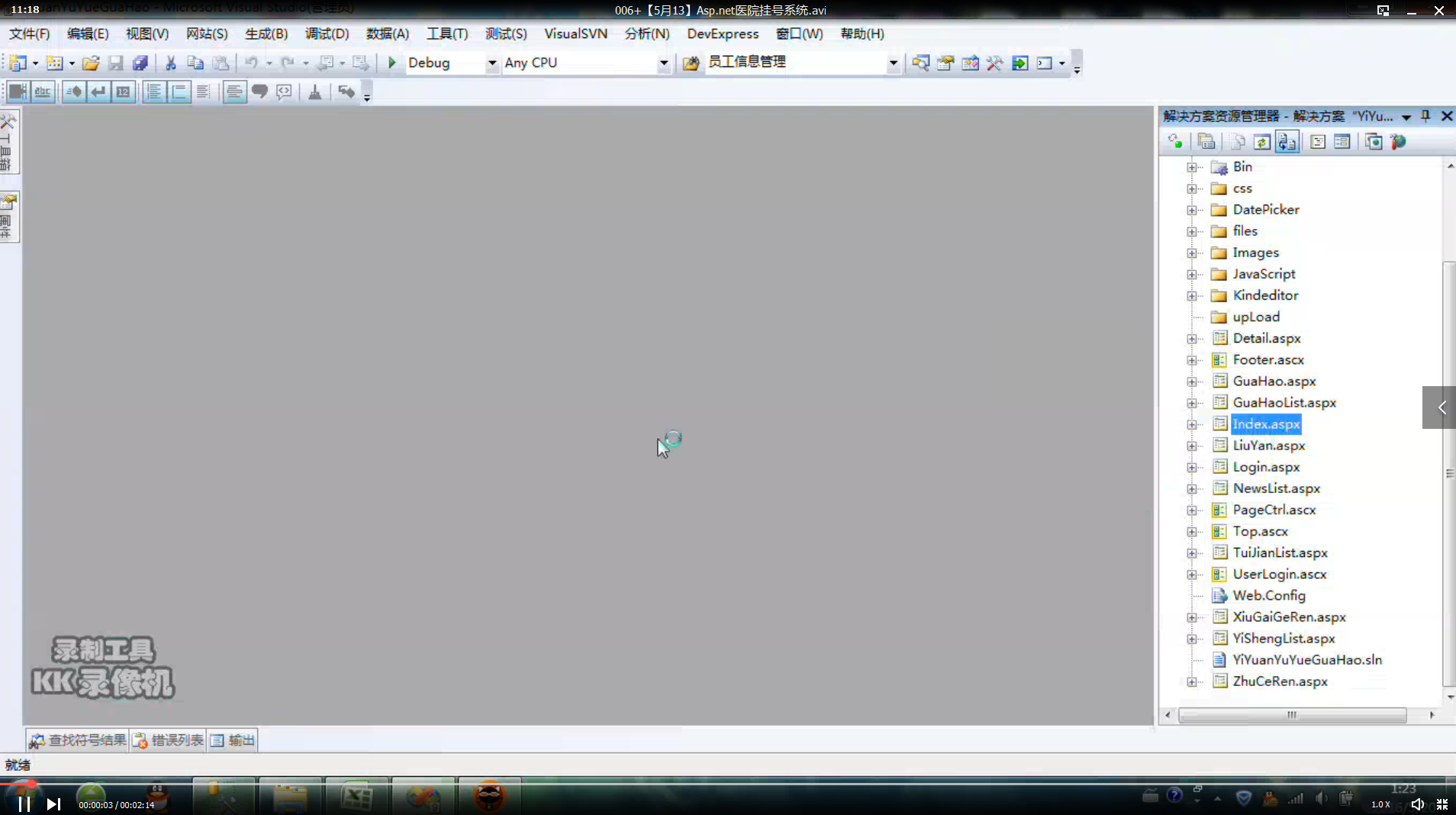Open the 调试(D) menu
This screenshot has width=1456, height=815.
(327, 34)
